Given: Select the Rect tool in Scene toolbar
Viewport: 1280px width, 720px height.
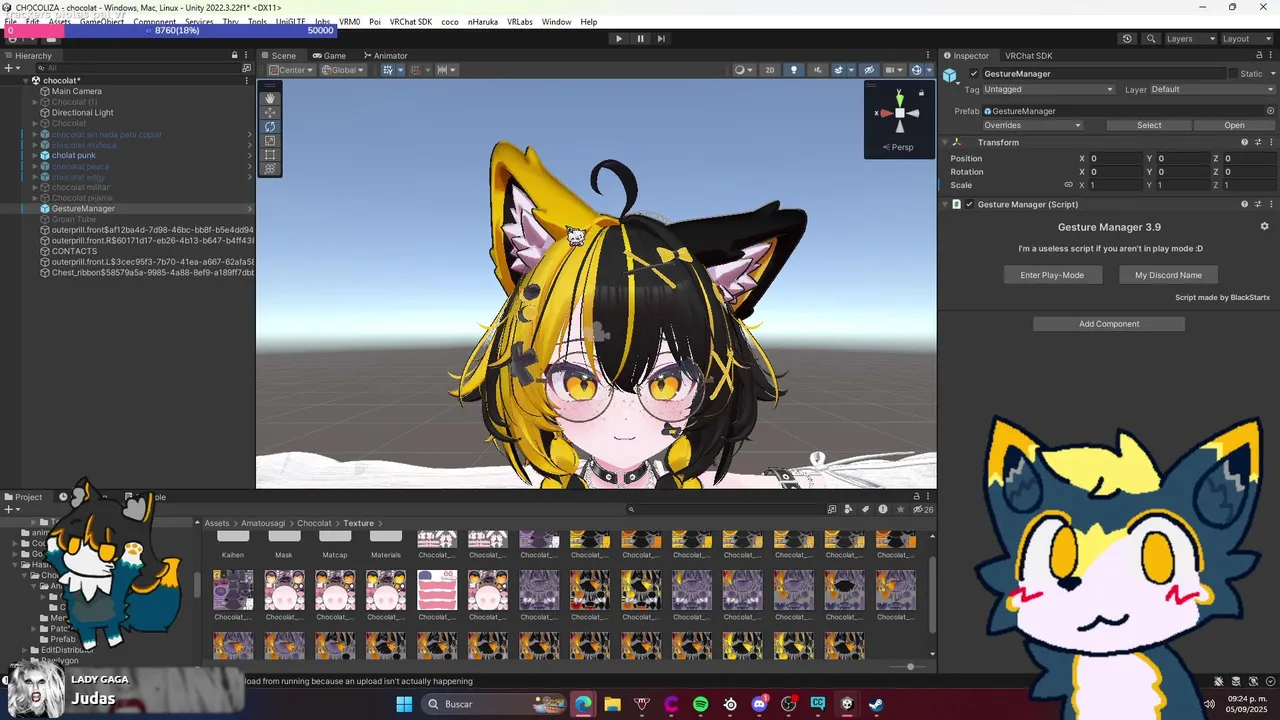Looking at the screenshot, I should pos(270,155).
